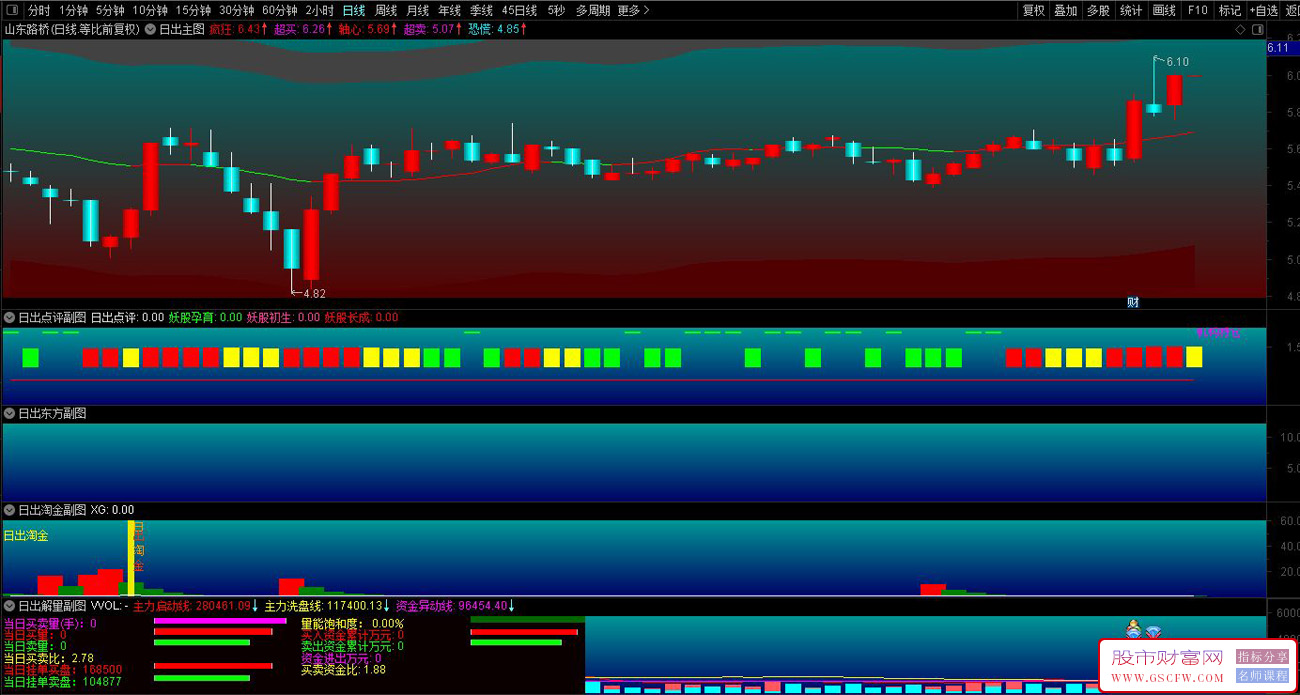Click the 叠加 overlay button
This screenshot has height=695, width=1300.
click(1066, 10)
